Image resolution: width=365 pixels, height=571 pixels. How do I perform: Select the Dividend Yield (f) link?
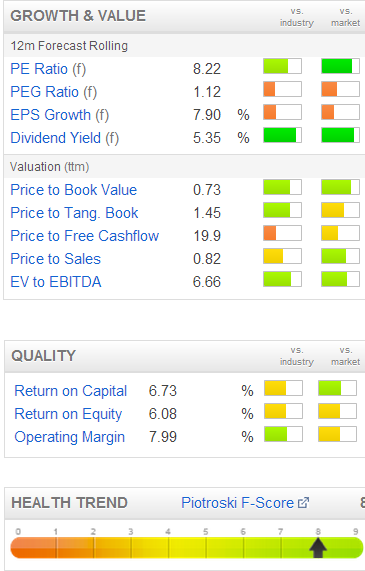64,138
